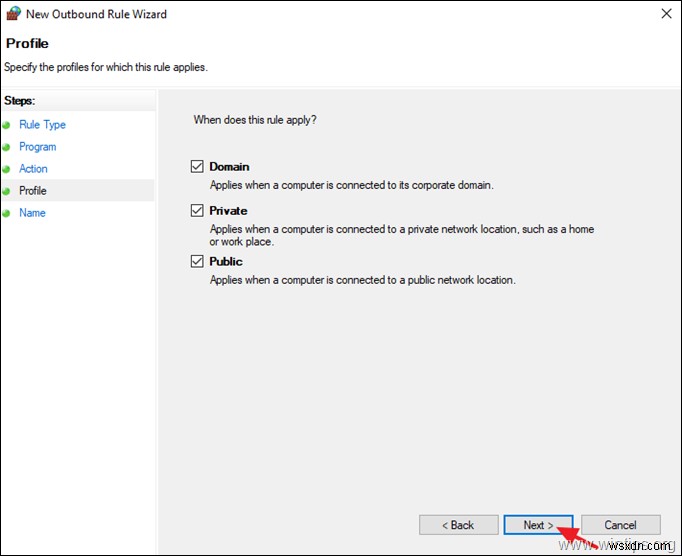Click the 'public network location' description text
682x556 pixels.
362,280
